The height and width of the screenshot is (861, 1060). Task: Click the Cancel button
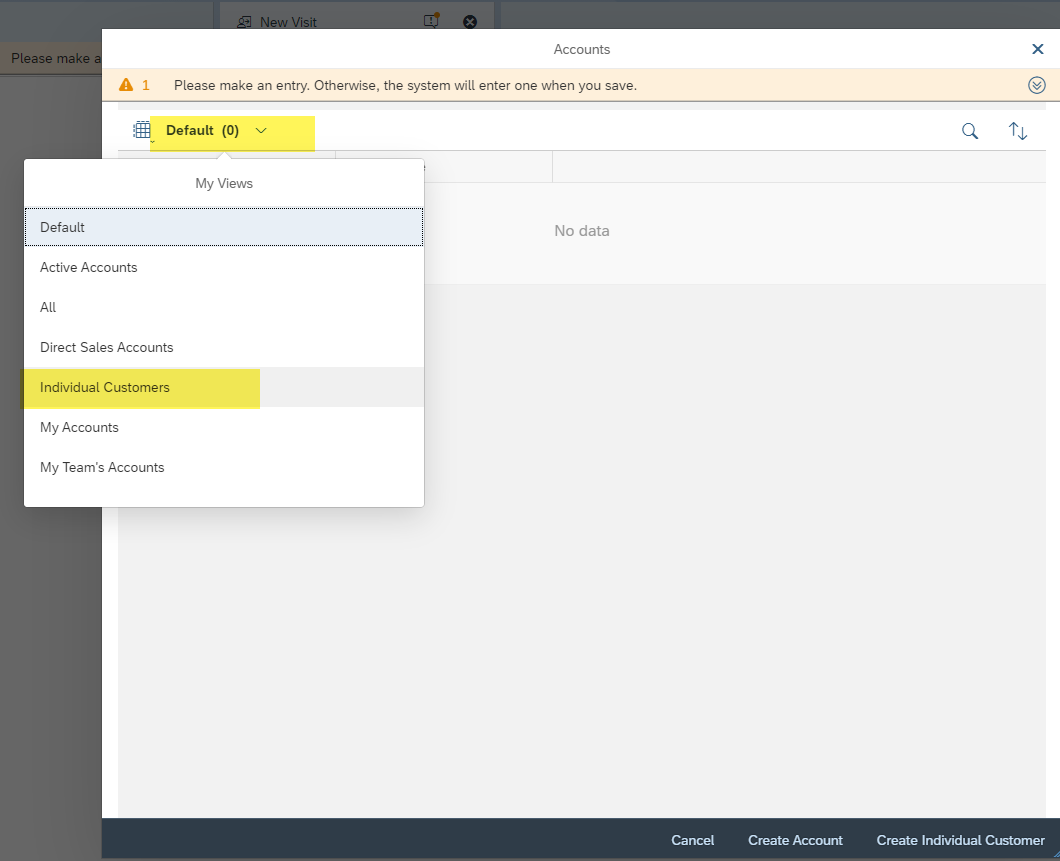692,840
